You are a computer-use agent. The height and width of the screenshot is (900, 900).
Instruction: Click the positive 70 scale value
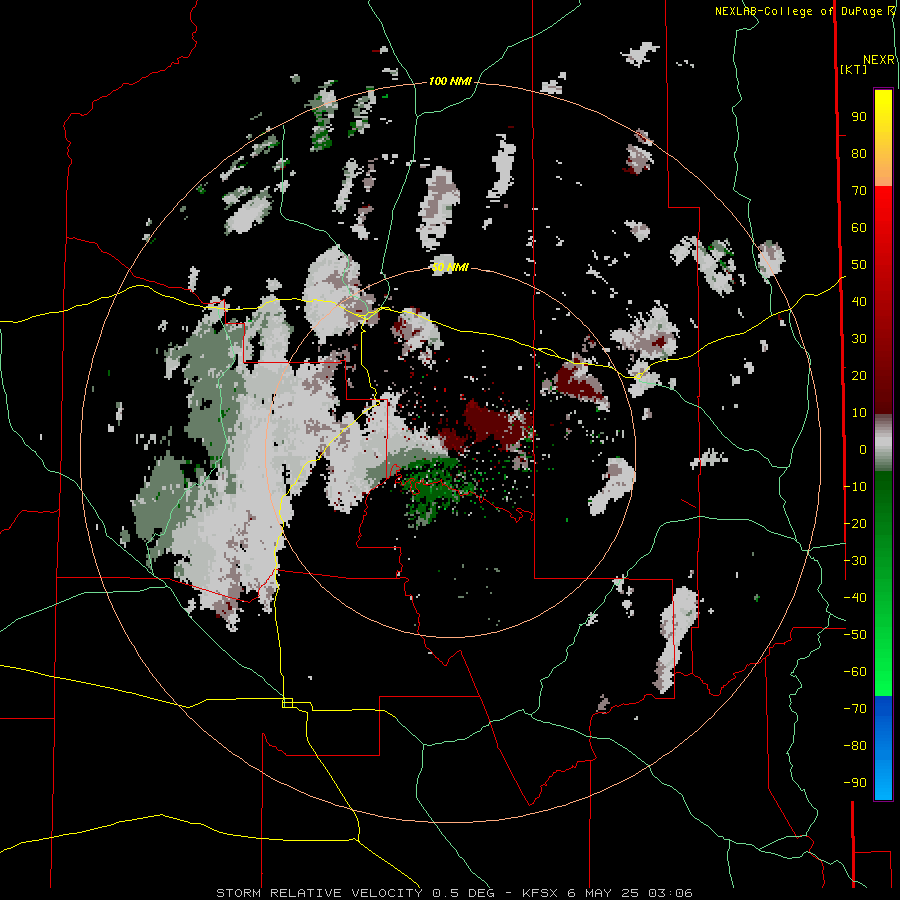(859, 191)
